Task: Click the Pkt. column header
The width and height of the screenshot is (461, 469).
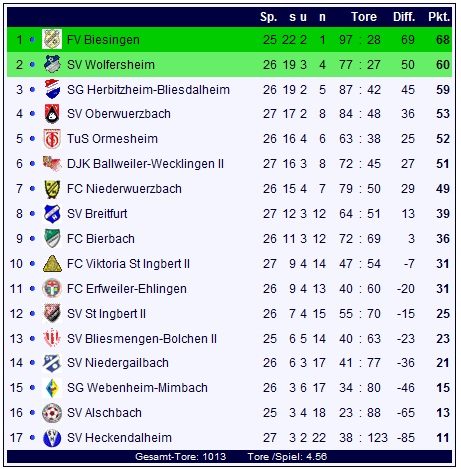Action: (x=439, y=17)
